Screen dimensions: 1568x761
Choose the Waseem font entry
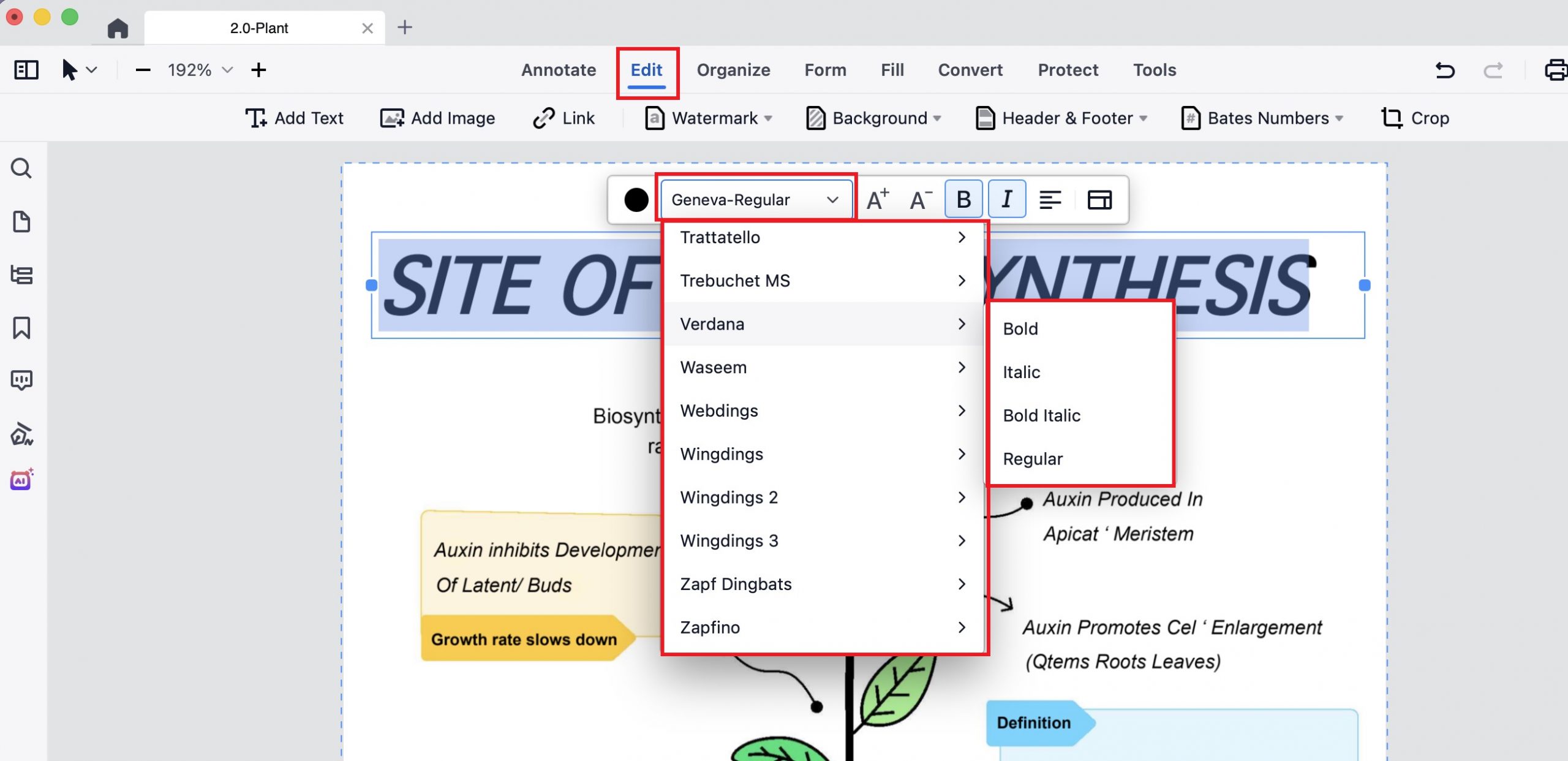coord(824,367)
